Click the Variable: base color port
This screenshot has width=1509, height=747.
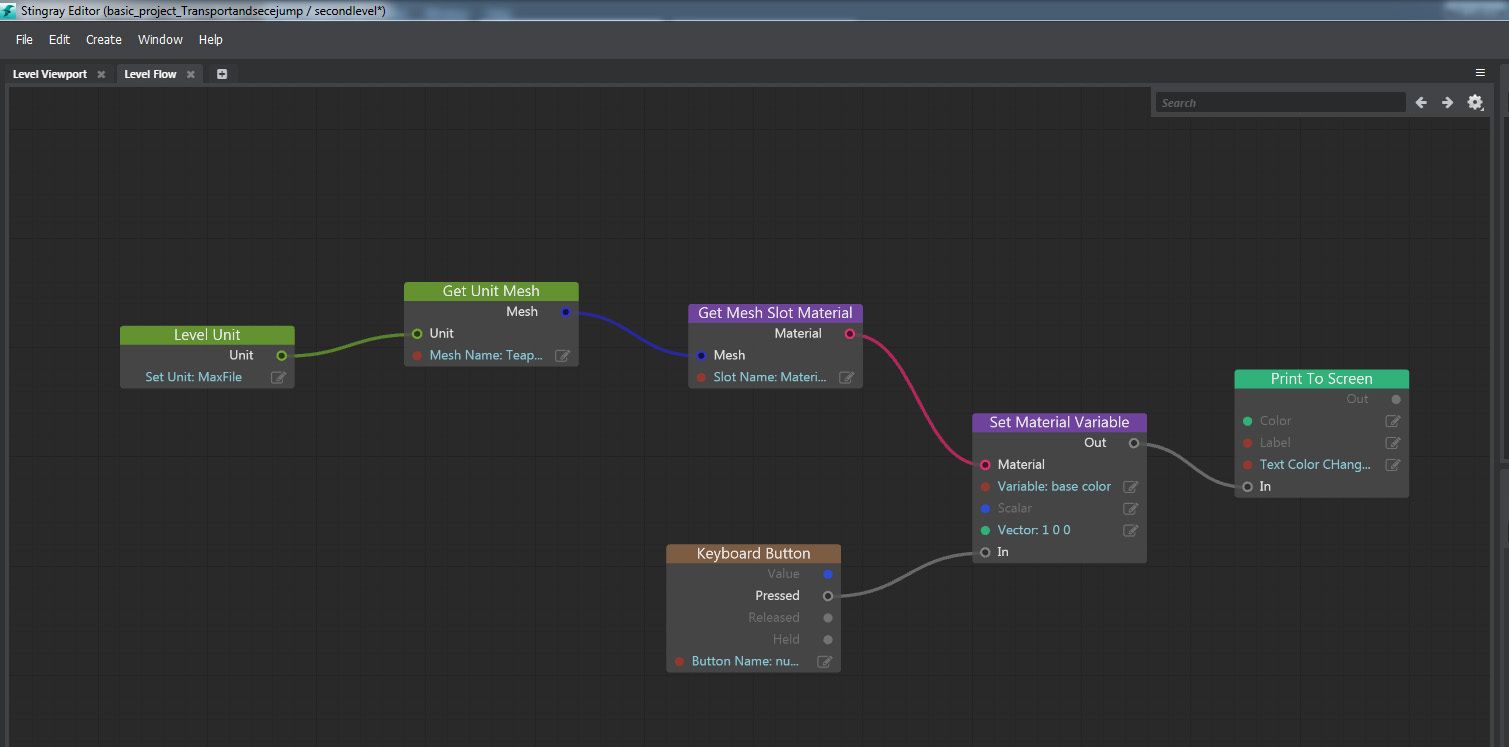[985, 487]
